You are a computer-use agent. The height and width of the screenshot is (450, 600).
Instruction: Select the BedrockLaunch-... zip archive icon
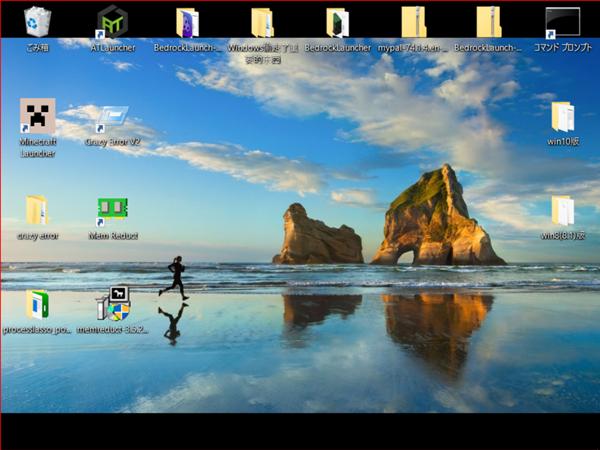pyautogui.click(x=488, y=22)
